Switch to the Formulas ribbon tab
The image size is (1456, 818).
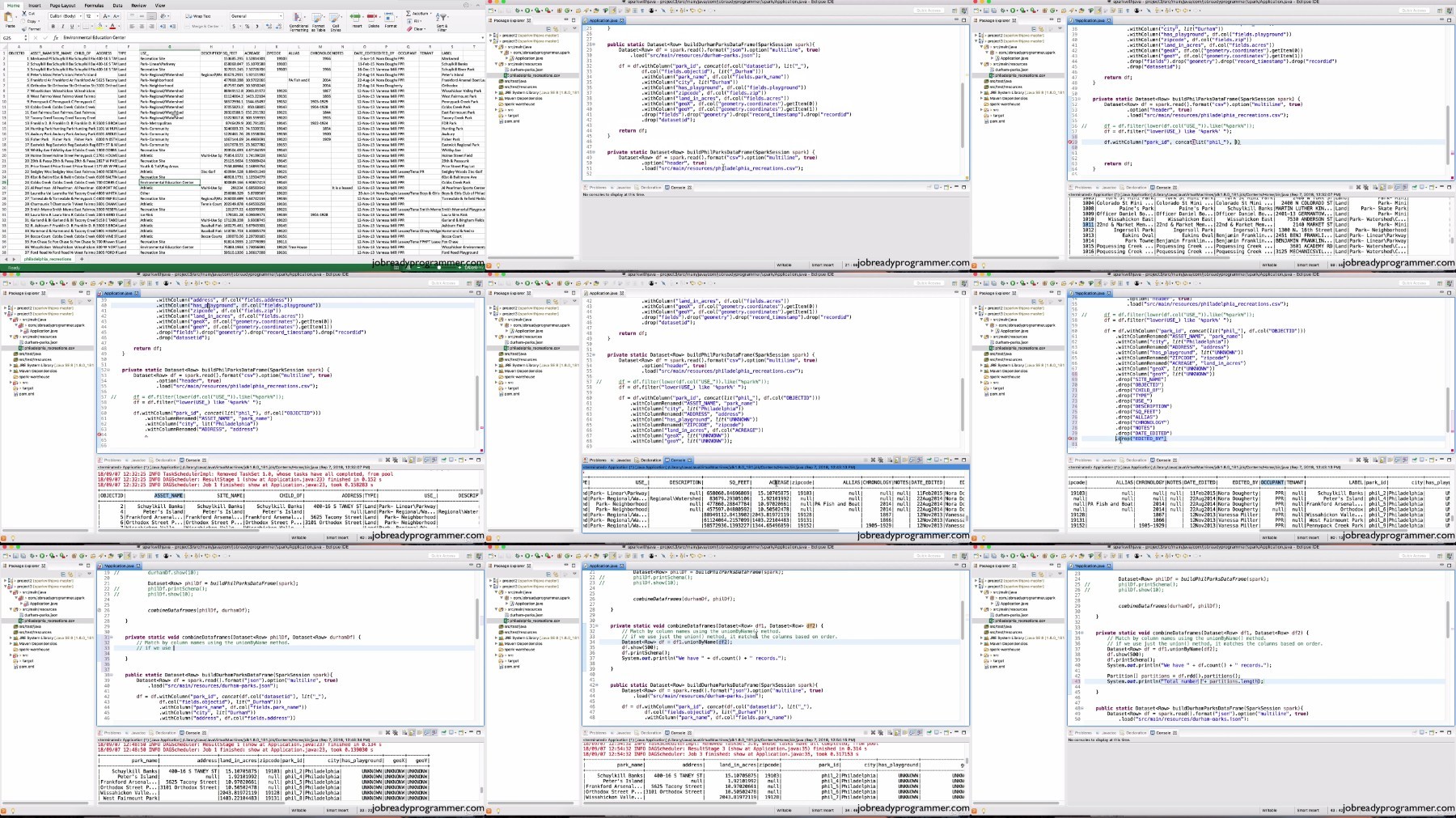94,6
